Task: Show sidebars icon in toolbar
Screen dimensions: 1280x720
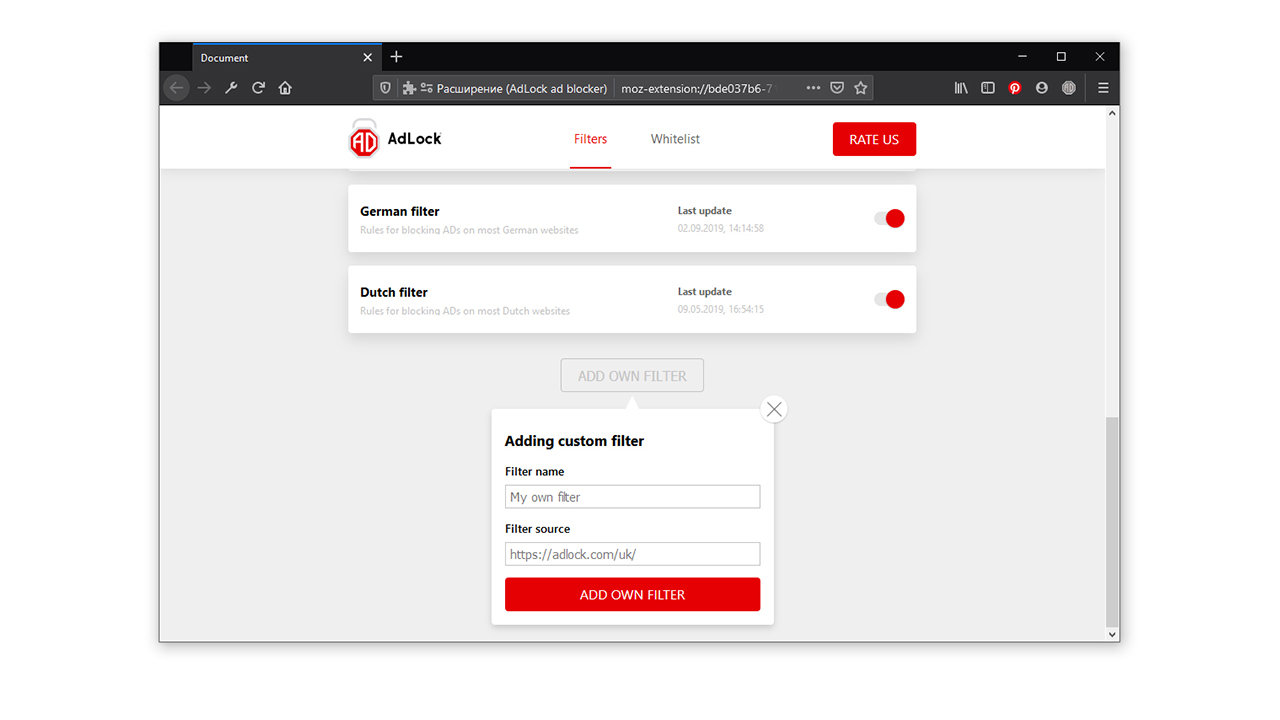Action: click(988, 88)
